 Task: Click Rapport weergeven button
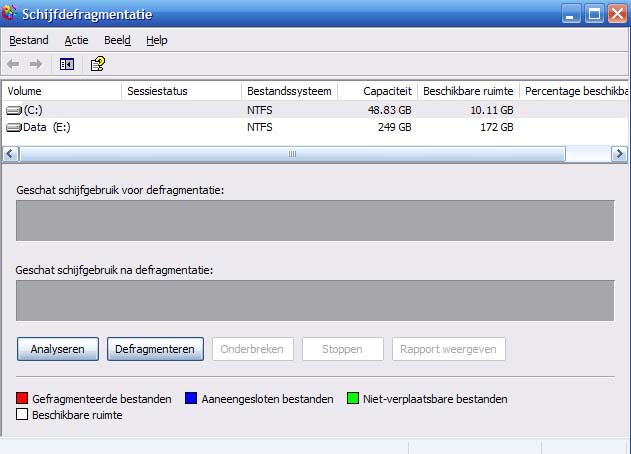click(x=449, y=349)
